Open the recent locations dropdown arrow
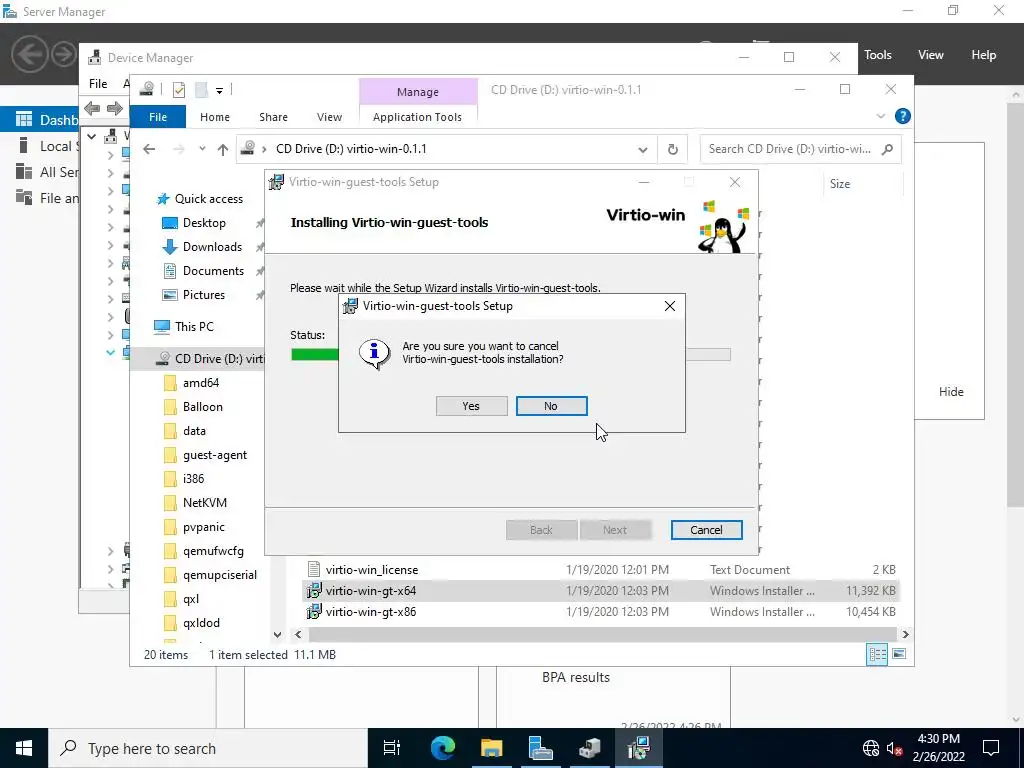1024x768 pixels. pos(202,149)
